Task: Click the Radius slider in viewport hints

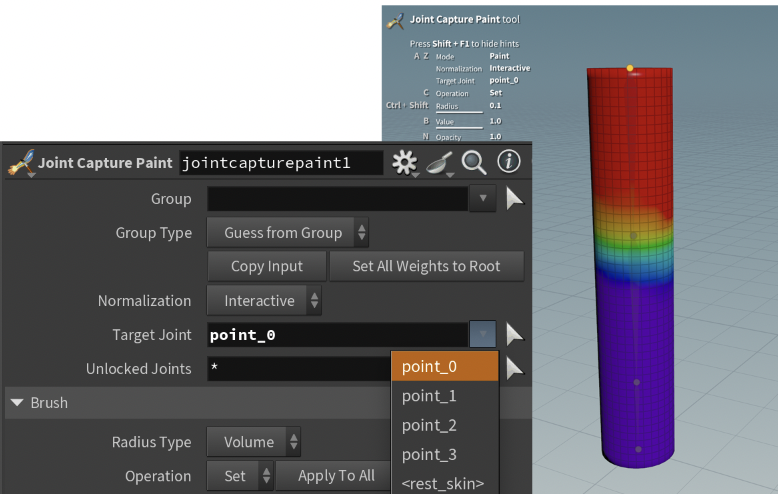Action: pyautogui.click(x=459, y=113)
